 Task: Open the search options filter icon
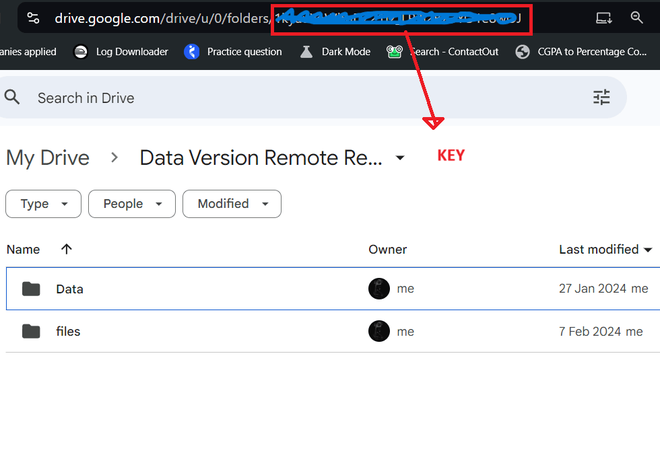point(601,97)
